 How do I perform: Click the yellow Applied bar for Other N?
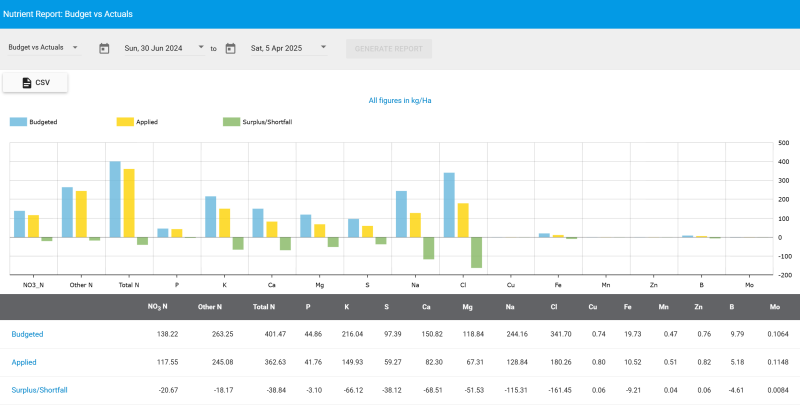(81, 214)
